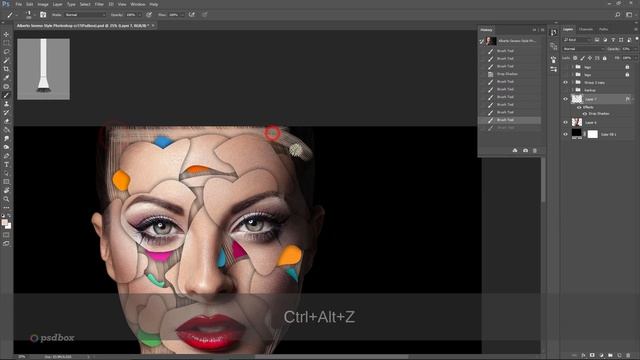Select the Gradient tool
Image resolution: width=640 pixels, height=360 pixels.
click(6, 130)
